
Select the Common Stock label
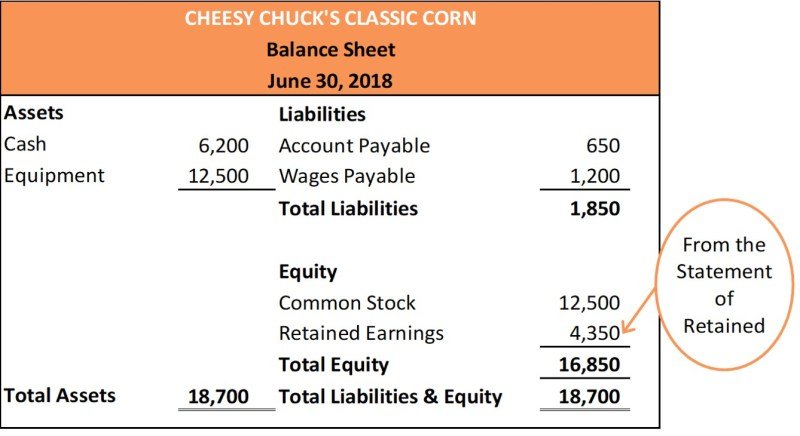point(346,303)
